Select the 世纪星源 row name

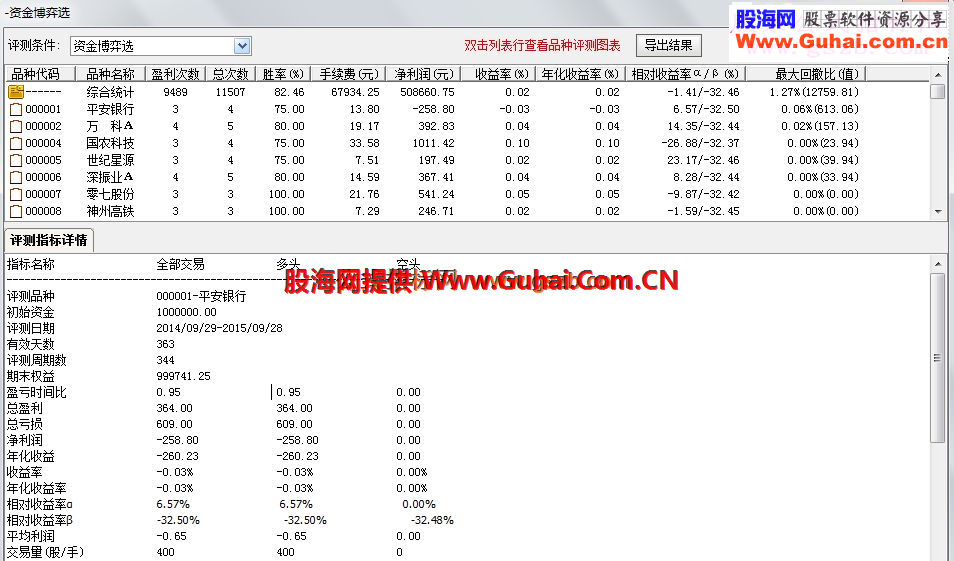coord(110,161)
